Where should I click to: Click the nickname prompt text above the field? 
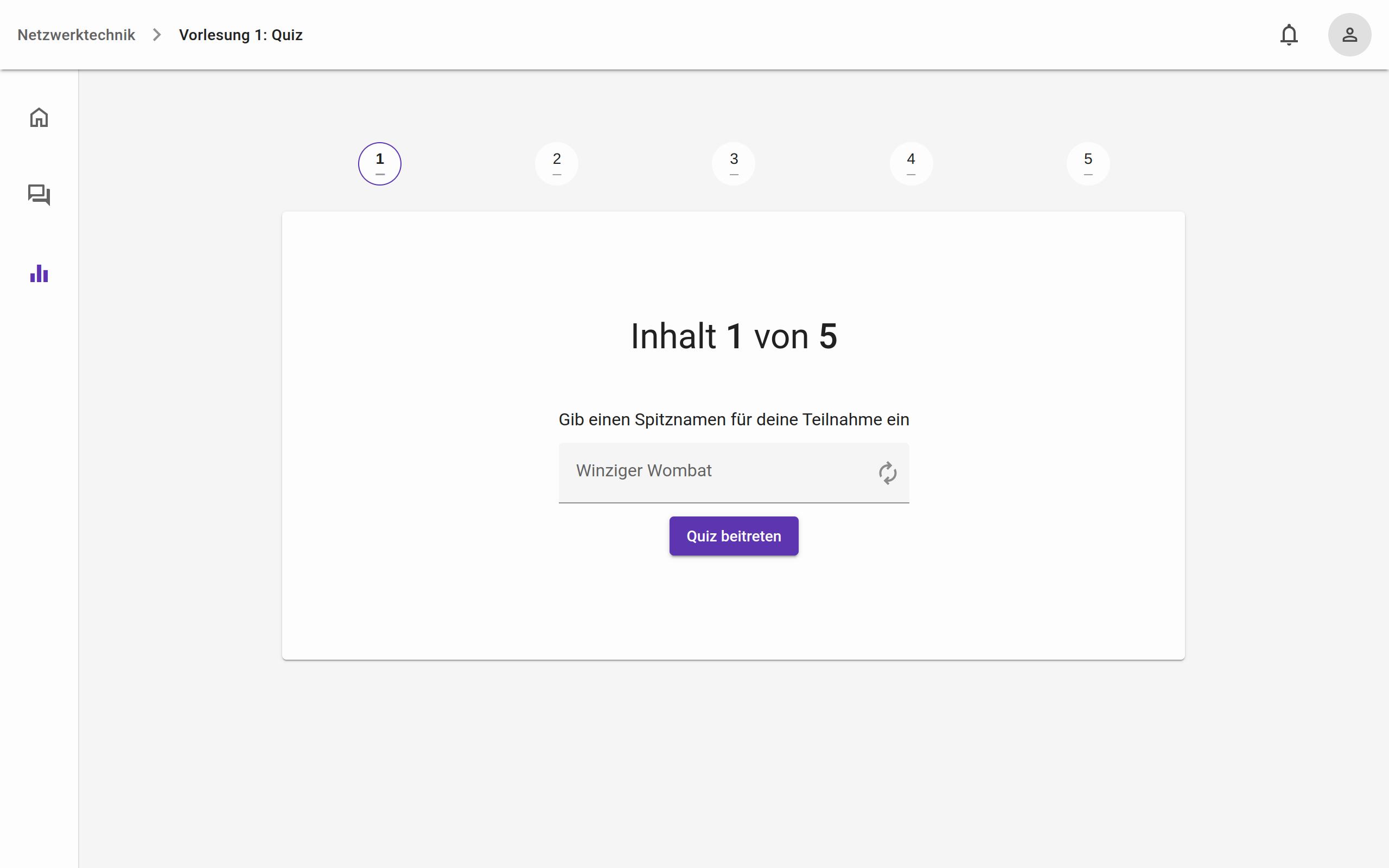click(734, 420)
